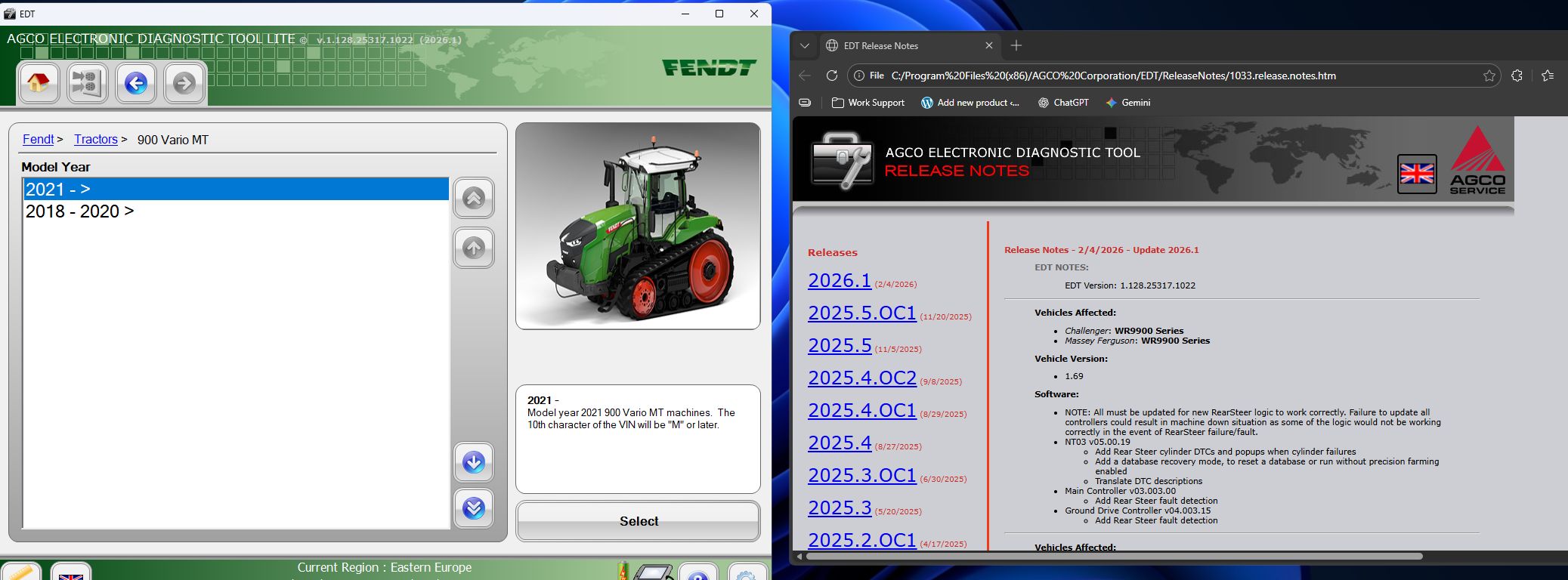Move down one item in Model Year list

(474, 462)
